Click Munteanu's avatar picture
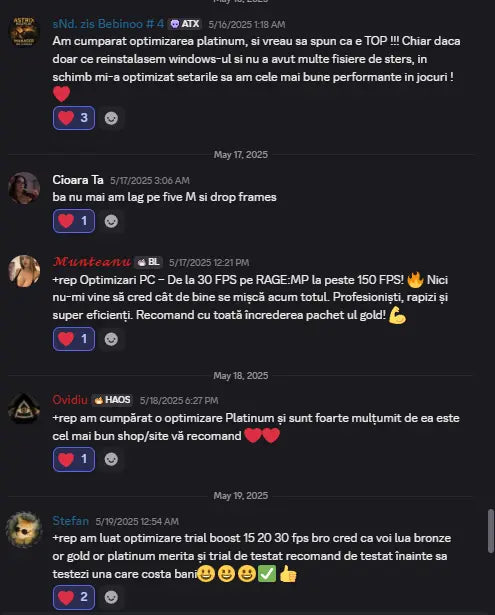 (x=24, y=271)
